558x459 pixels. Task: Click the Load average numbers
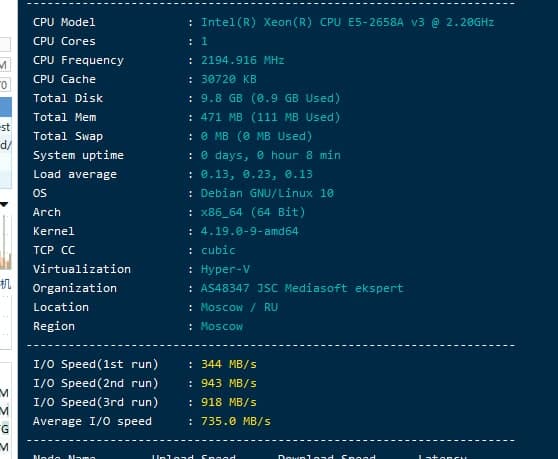pos(256,174)
